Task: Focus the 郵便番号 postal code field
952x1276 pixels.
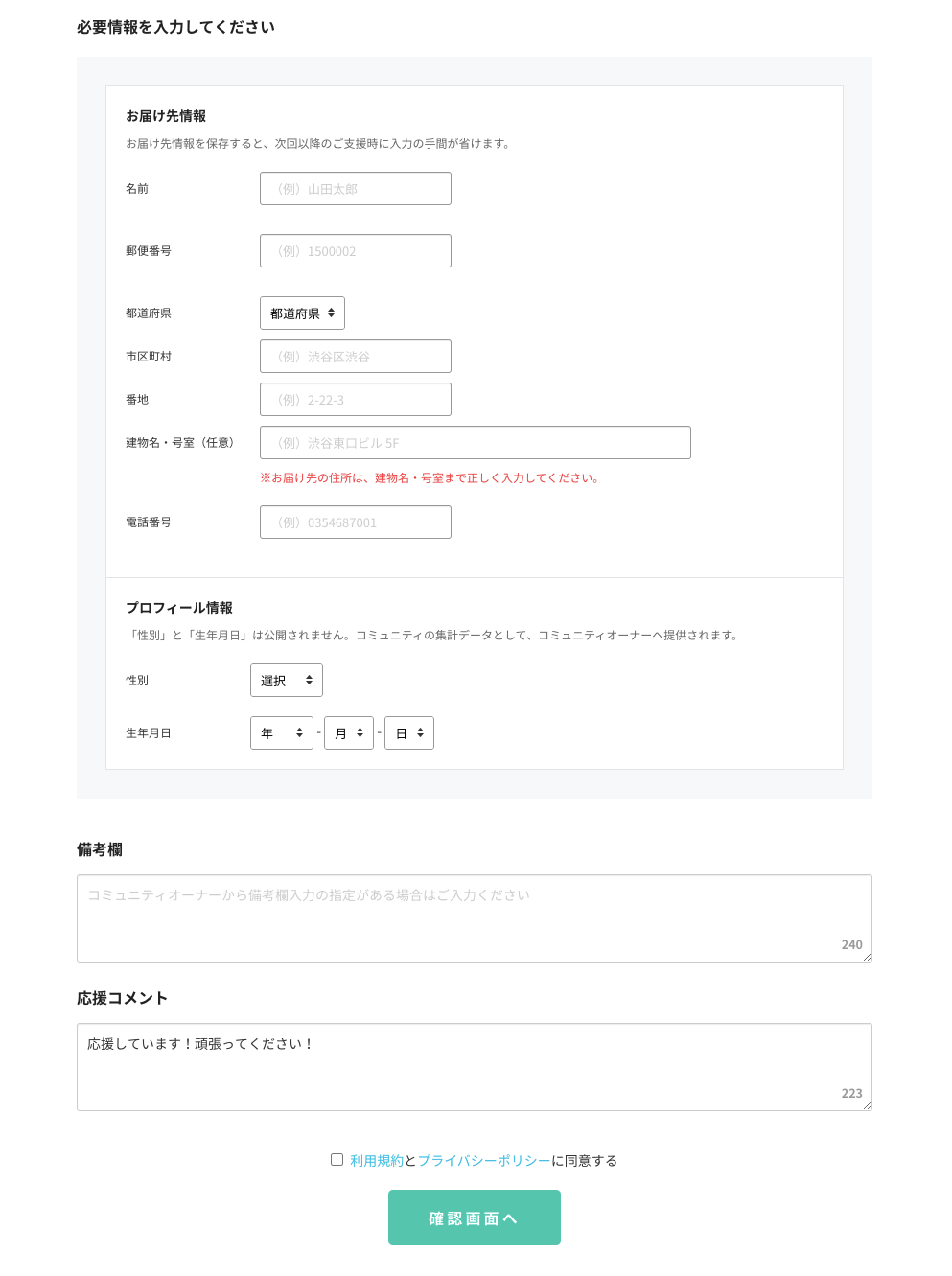Action: click(355, 251)
